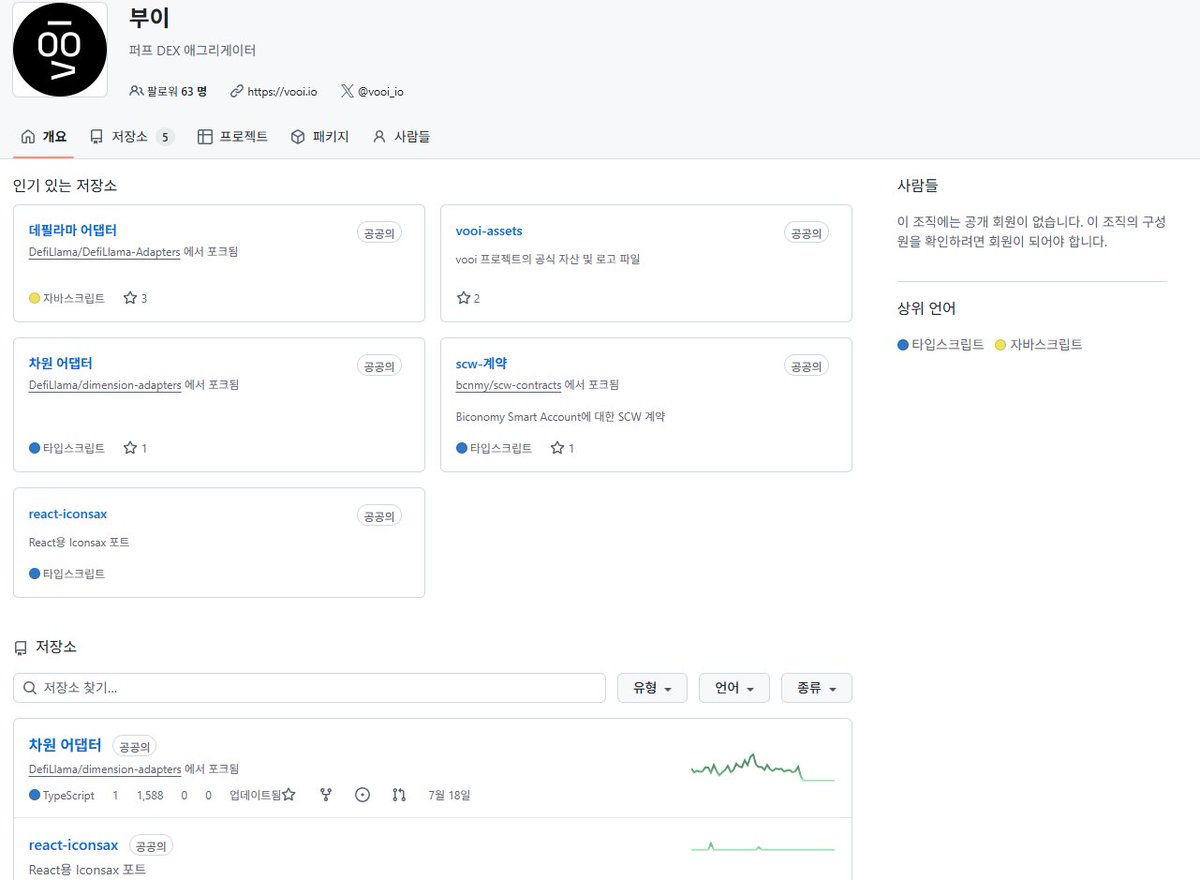Viewport: 1200px width, 880px height.
Task: Filter by 자바스크립트 in 상위 언어
Action: tap(1039, 345)
